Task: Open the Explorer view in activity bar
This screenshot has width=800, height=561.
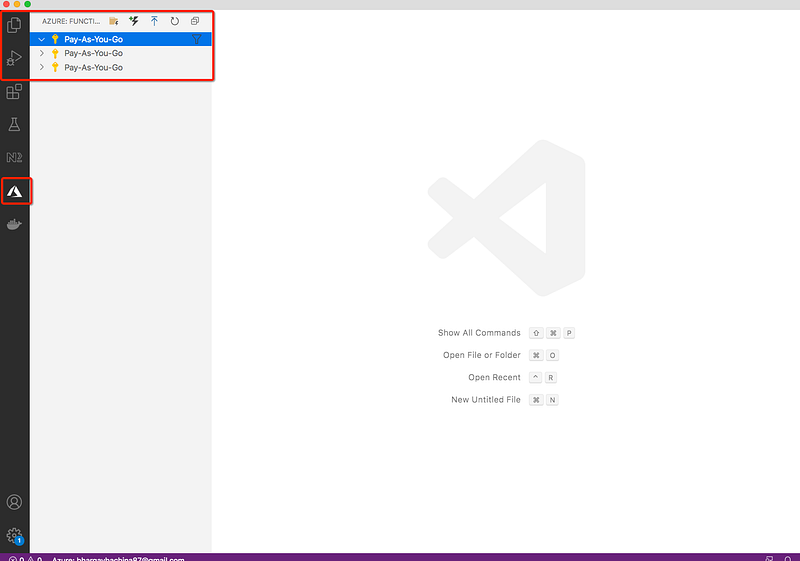Action: [x=14, y=24]
